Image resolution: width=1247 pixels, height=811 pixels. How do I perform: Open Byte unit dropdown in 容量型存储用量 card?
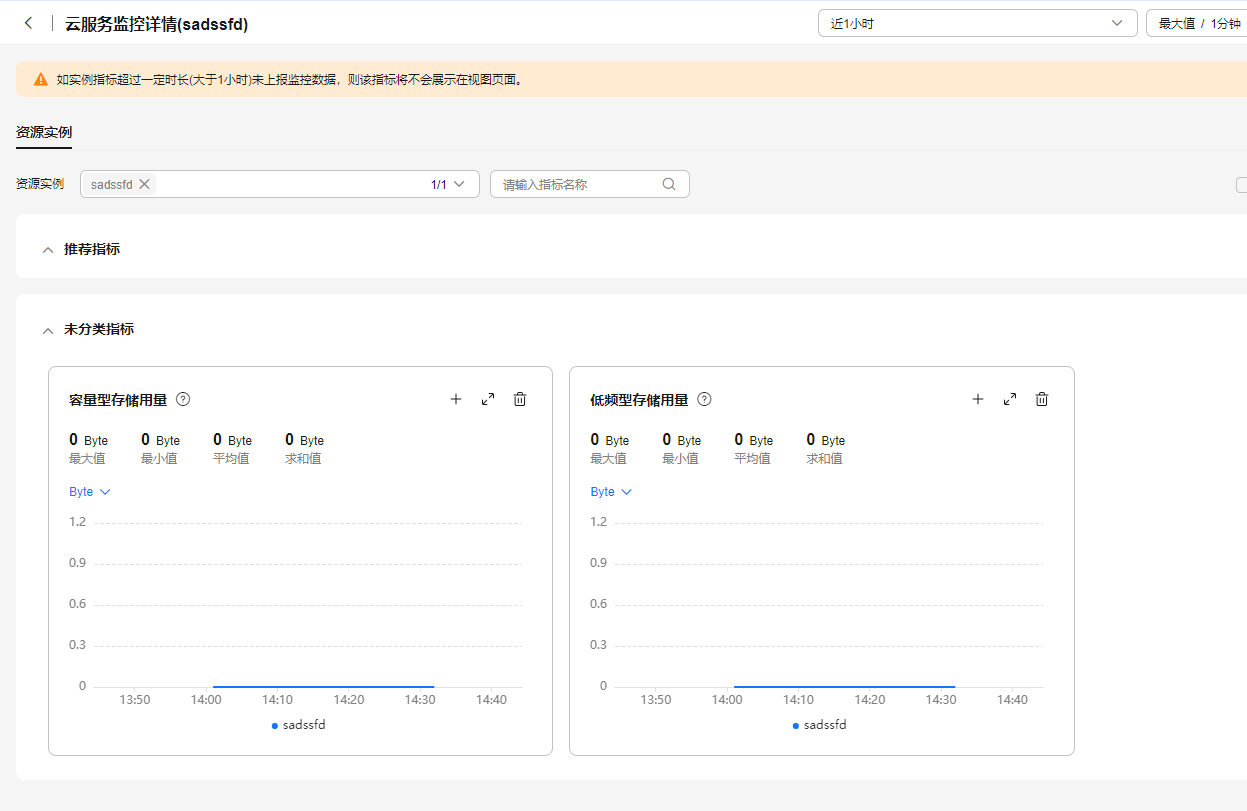[89, 492]
